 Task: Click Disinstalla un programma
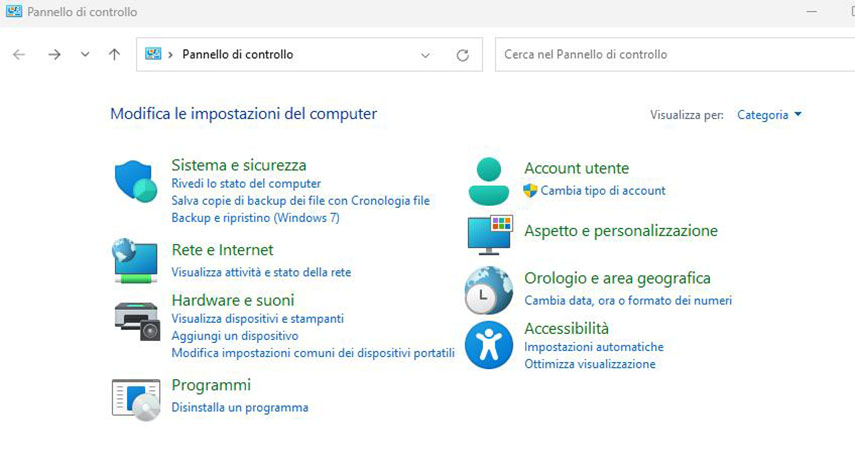[240, 407]
